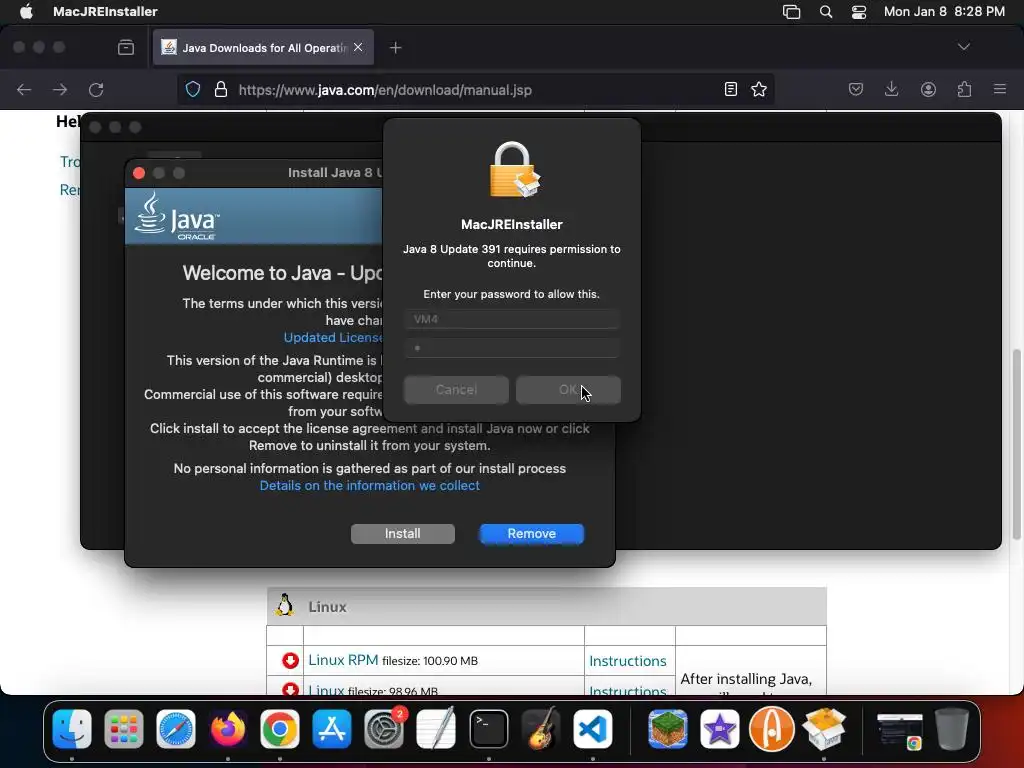
Task: Open the Firefox View icon
Action: point(126,48)
